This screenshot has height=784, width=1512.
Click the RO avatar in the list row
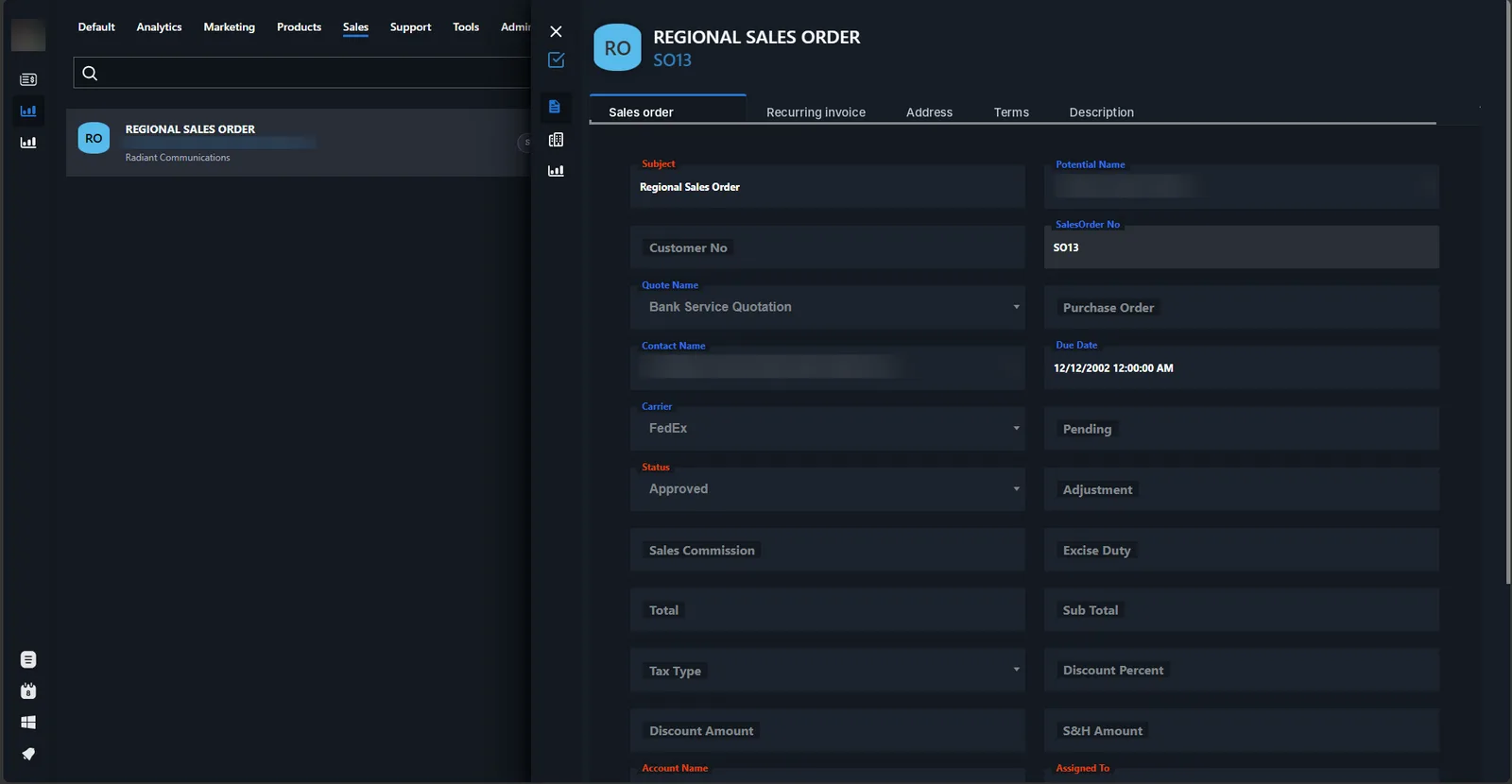tap(94, 138)
